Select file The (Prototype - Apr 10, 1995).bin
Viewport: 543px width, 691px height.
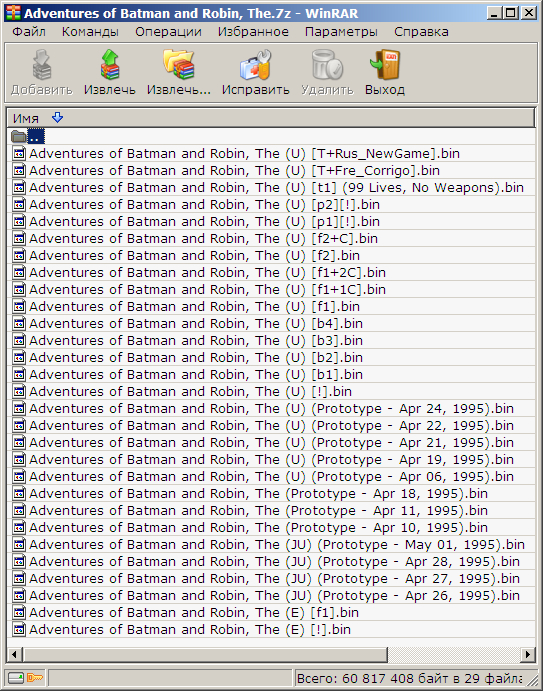tap(259, 528)
